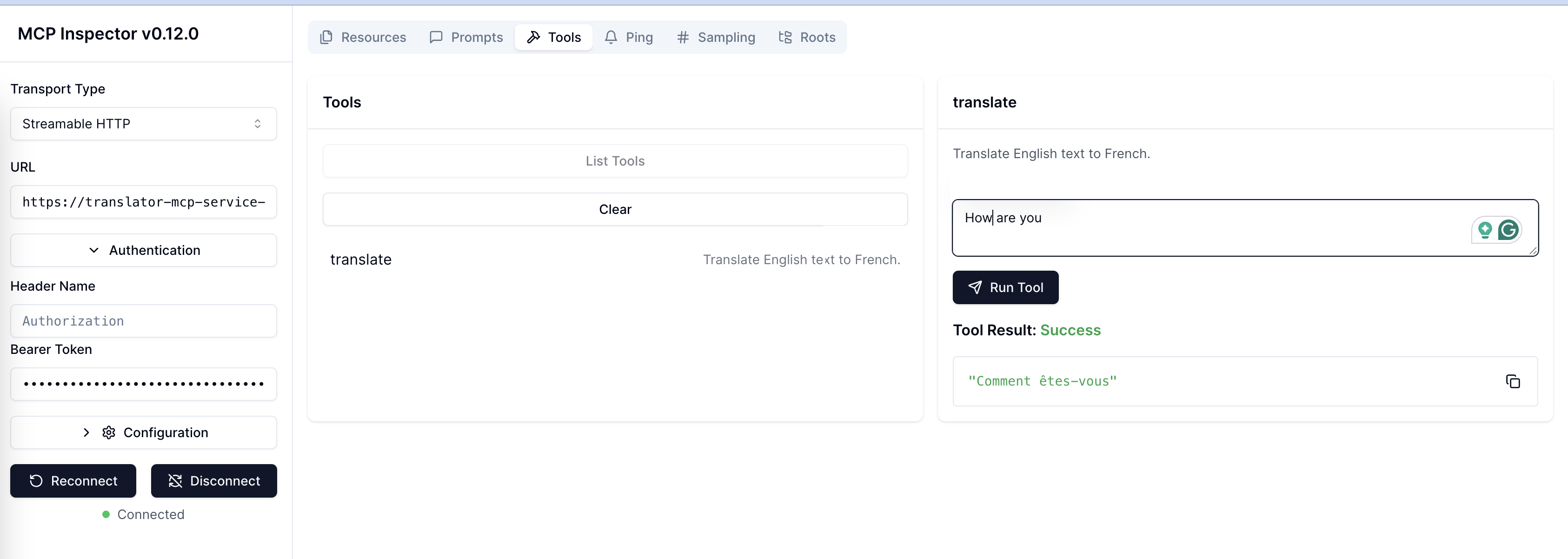Click the Authentication chevron icon
The image size is (1568, 559).
(94, 250)
